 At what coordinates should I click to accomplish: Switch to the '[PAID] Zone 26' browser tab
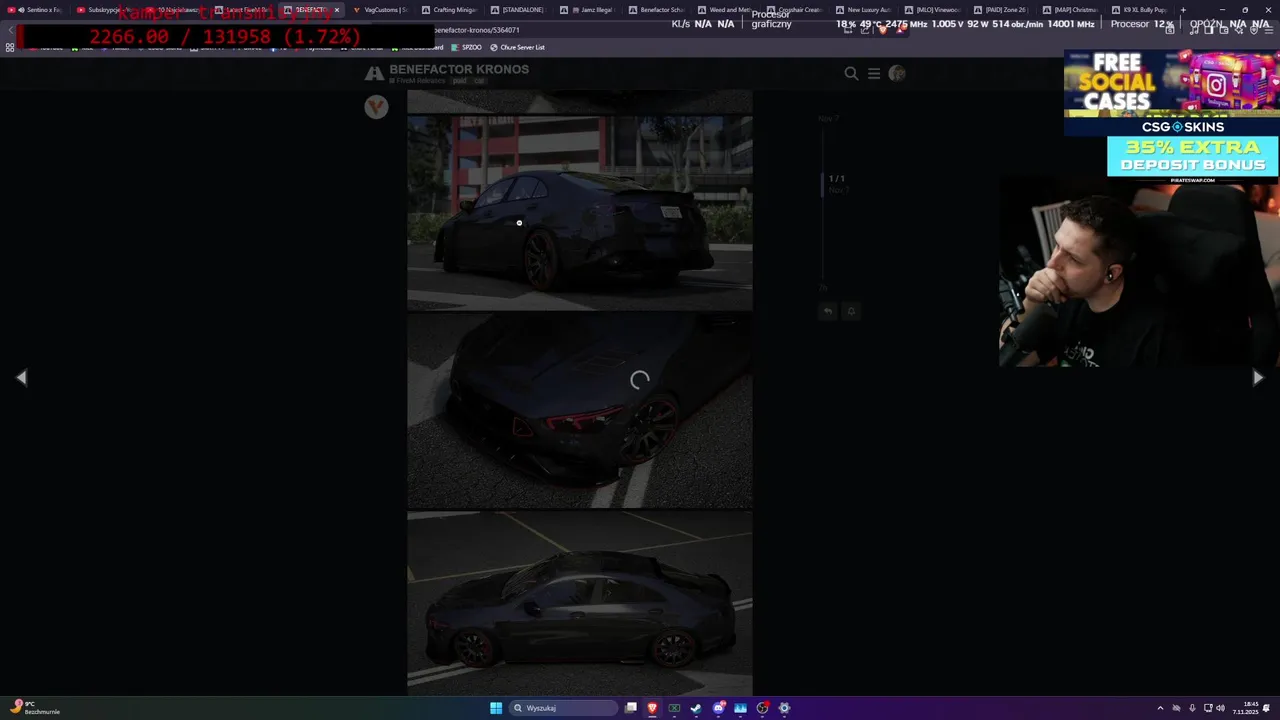(x=1004, y=10)
